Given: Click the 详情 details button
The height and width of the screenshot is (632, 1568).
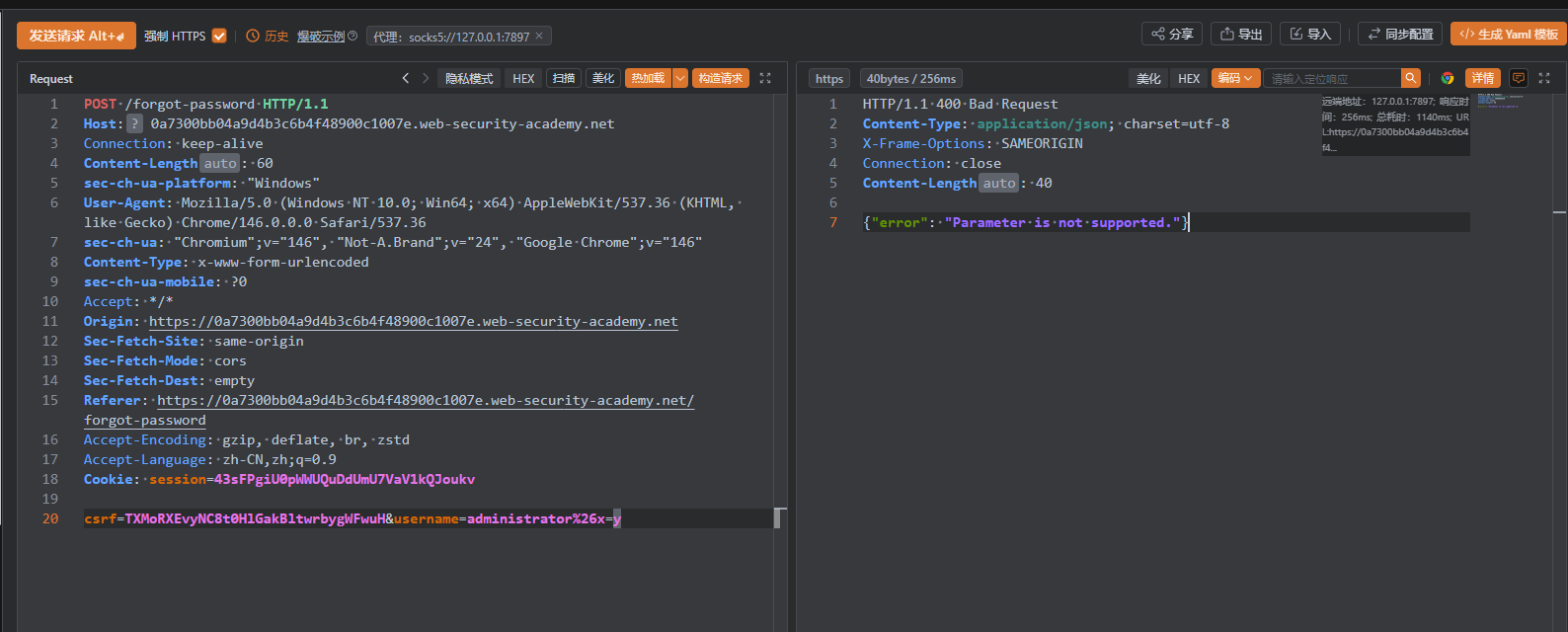Looking at the screenshot, I should [x=1483, y=78].
